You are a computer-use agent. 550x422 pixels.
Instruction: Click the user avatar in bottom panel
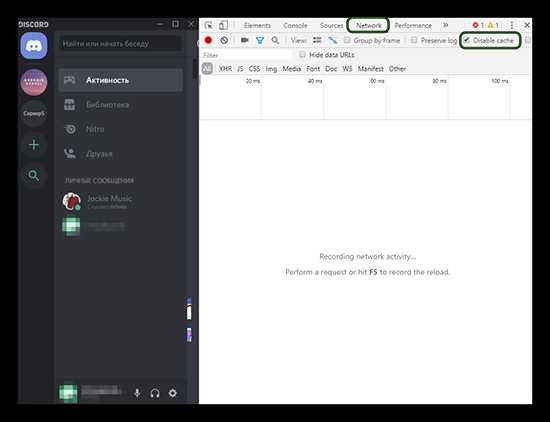pyautogui.click(x=68, y=393)
